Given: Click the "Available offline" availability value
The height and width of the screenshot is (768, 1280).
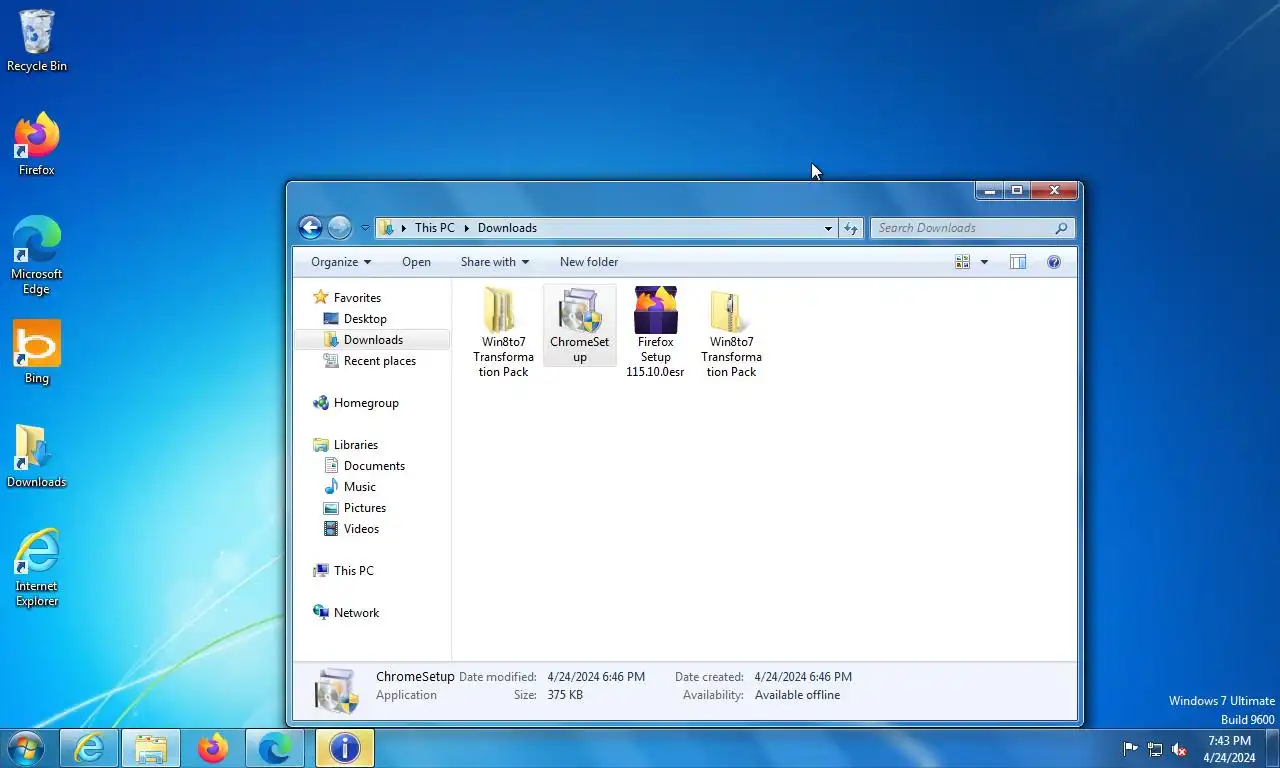Looking at the screenshot, I should click(x=797, y=695).
